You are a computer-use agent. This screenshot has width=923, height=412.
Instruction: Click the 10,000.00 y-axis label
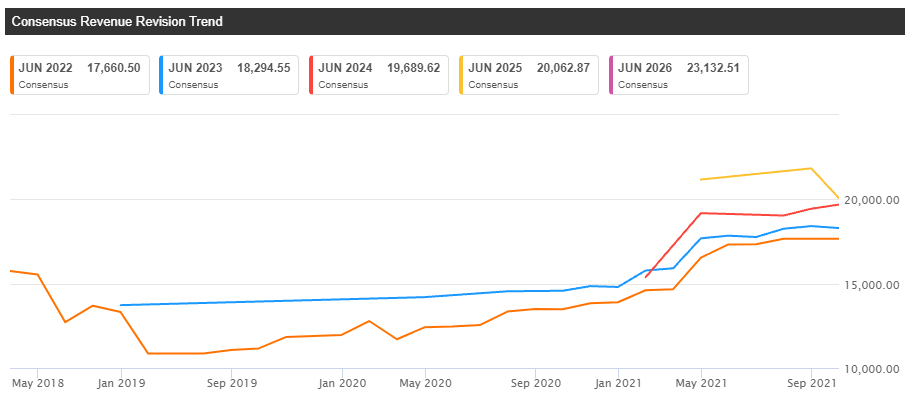(873, 369)
